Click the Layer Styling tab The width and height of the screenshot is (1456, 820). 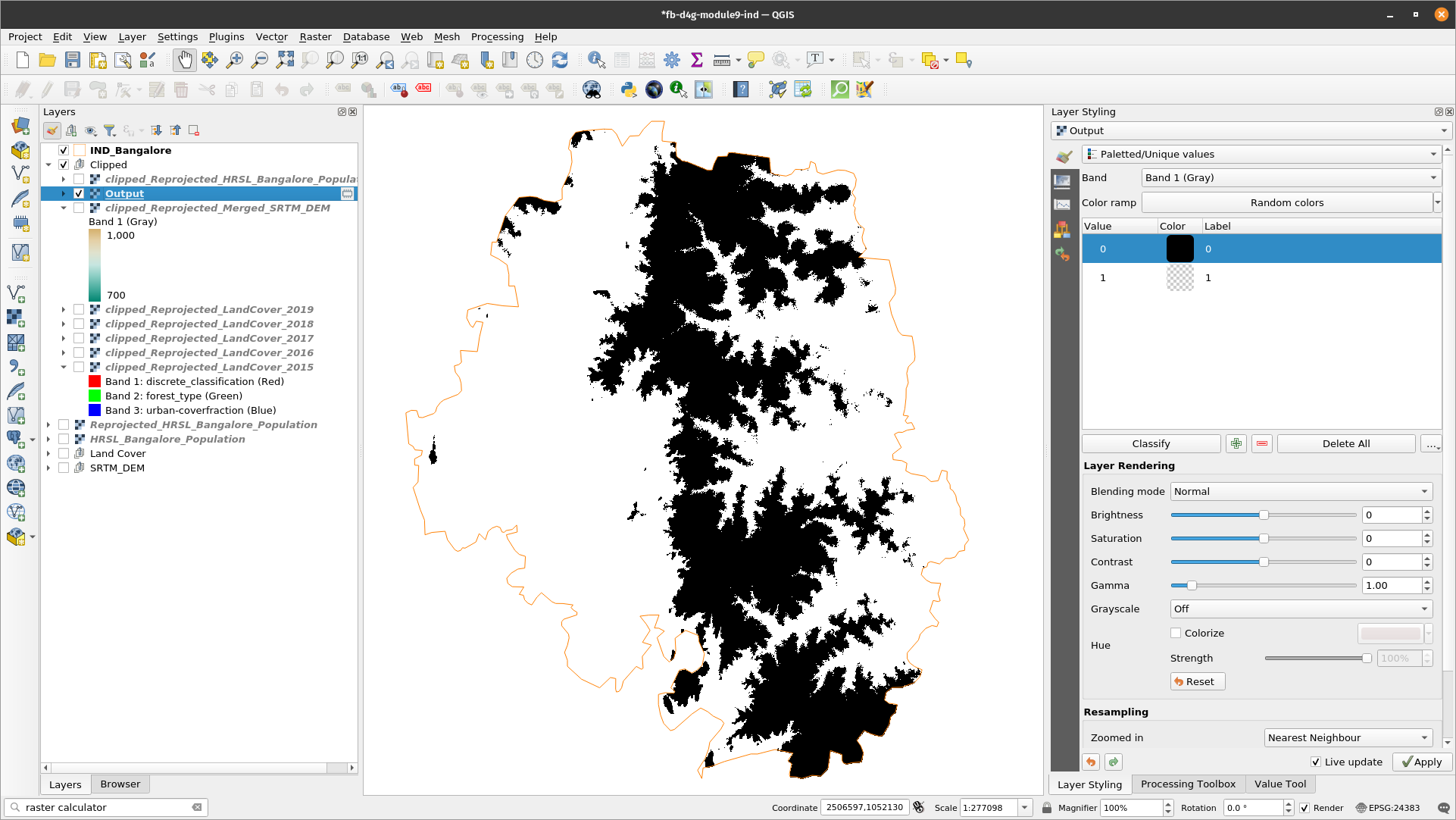tap(1090, 784)
